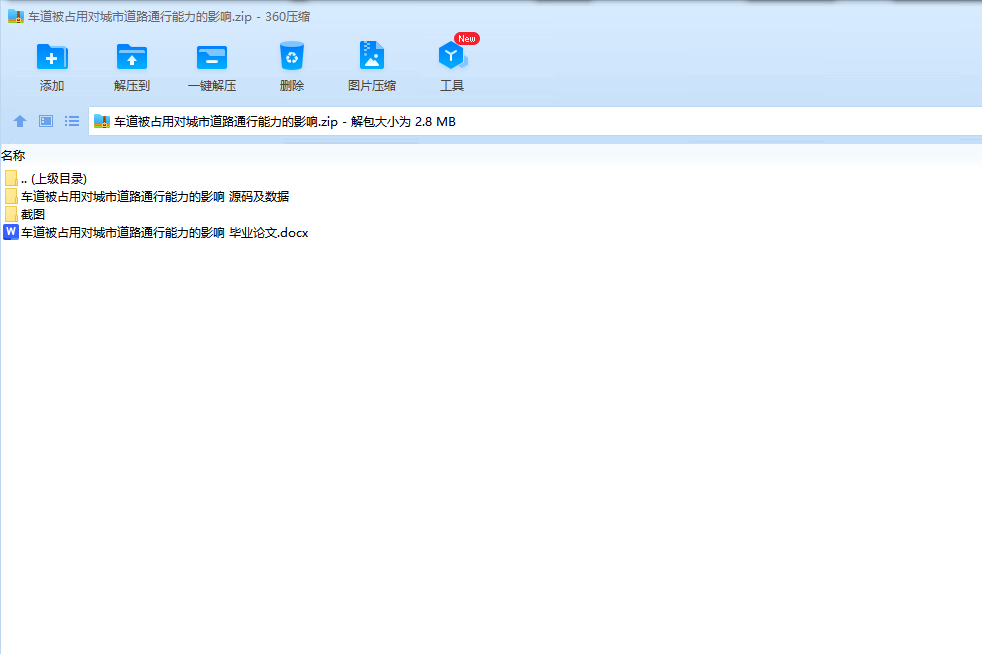Screen dimensions: 982x654
Task: Click the 添加 (Add) toolbar icon
Action: pyautogui.click(x=52, y=56)
